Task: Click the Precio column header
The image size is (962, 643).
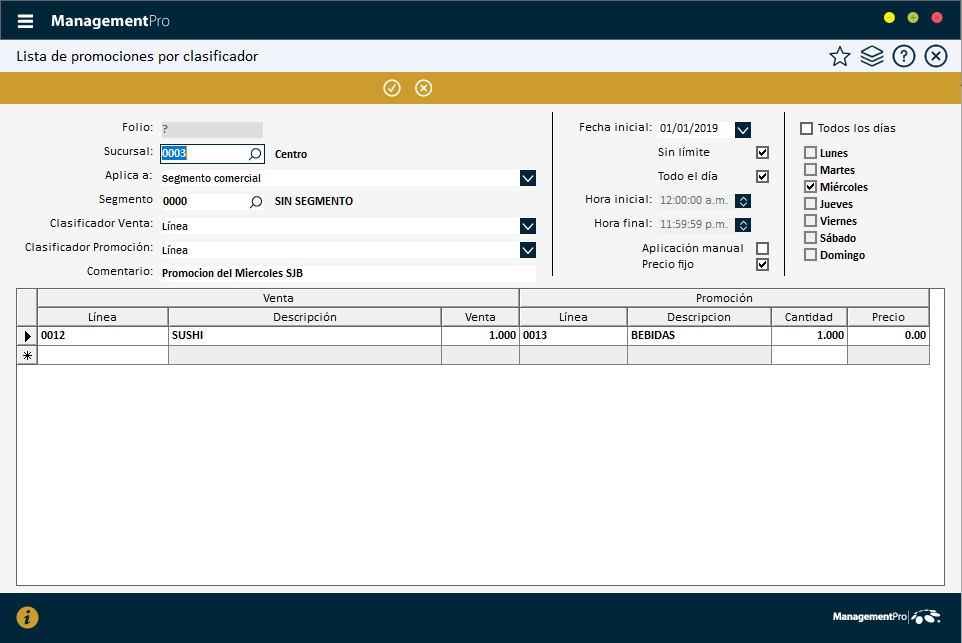Action: click(888, 317)
